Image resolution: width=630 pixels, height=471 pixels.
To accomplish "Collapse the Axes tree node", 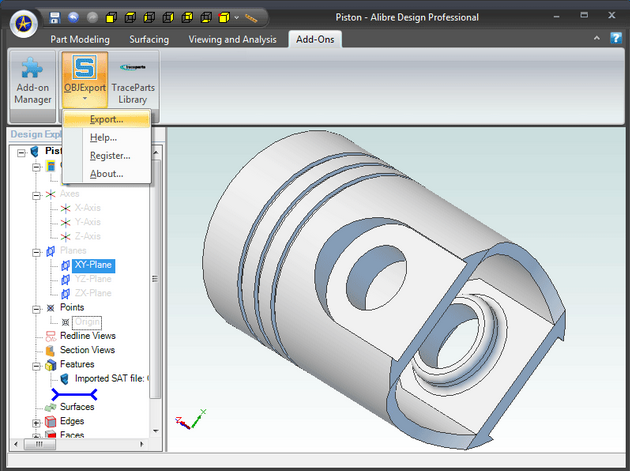I will 36,194.
